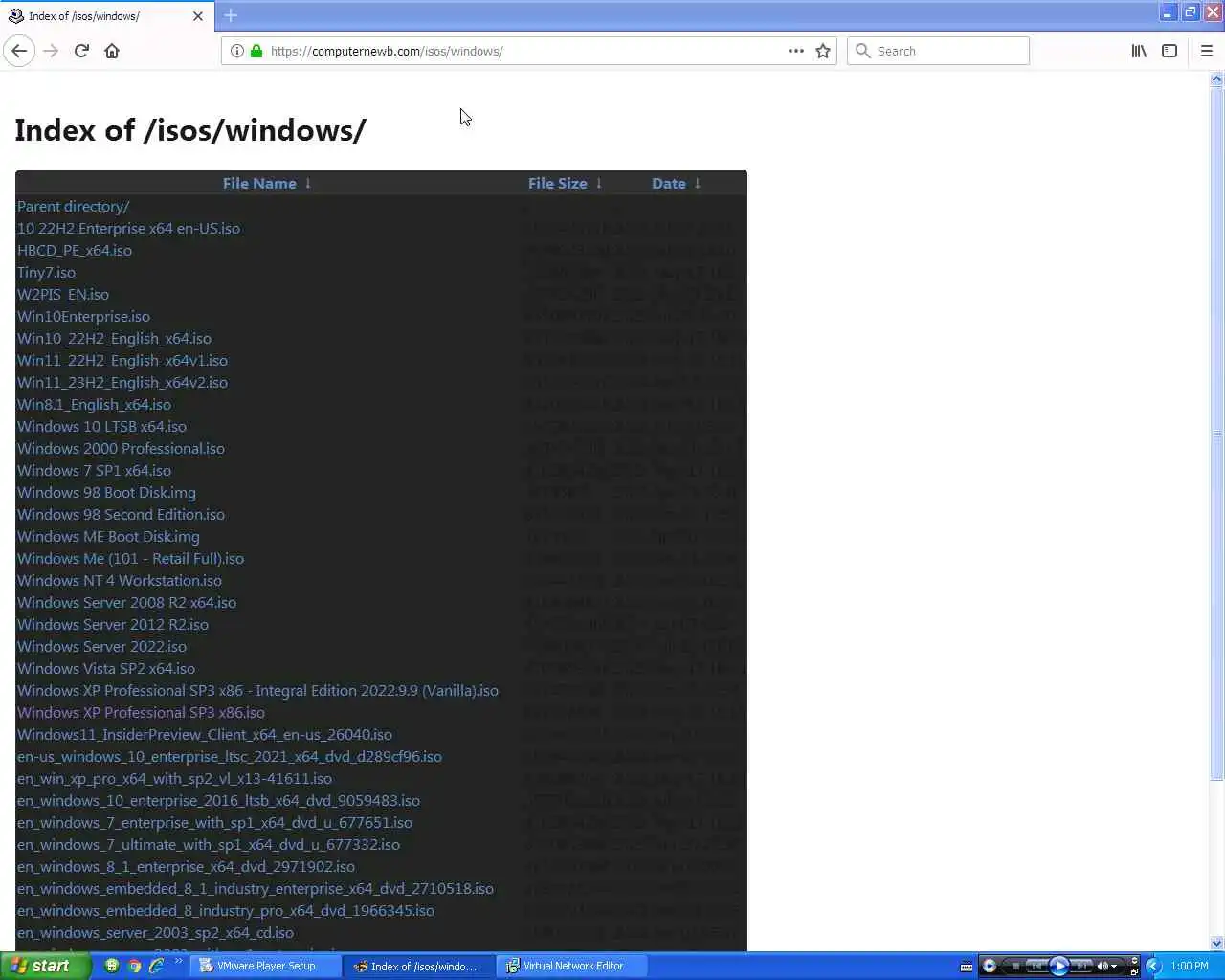Select the Index of /isos/windows/ tab
1225x980 pixels.
(x=107, y=16)
